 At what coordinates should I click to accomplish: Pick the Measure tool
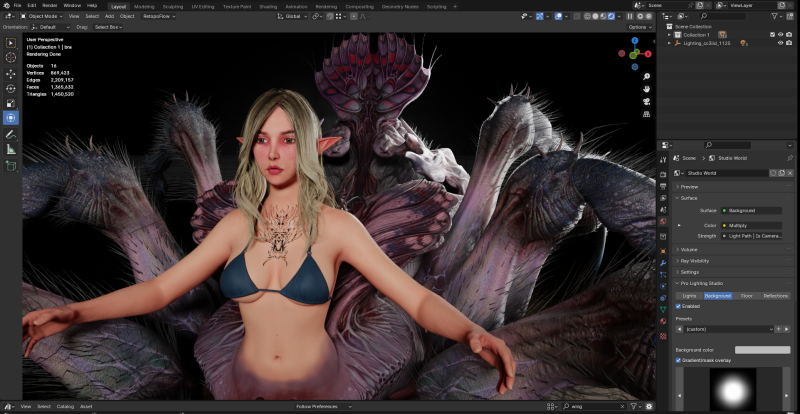[x=11, y=149]
